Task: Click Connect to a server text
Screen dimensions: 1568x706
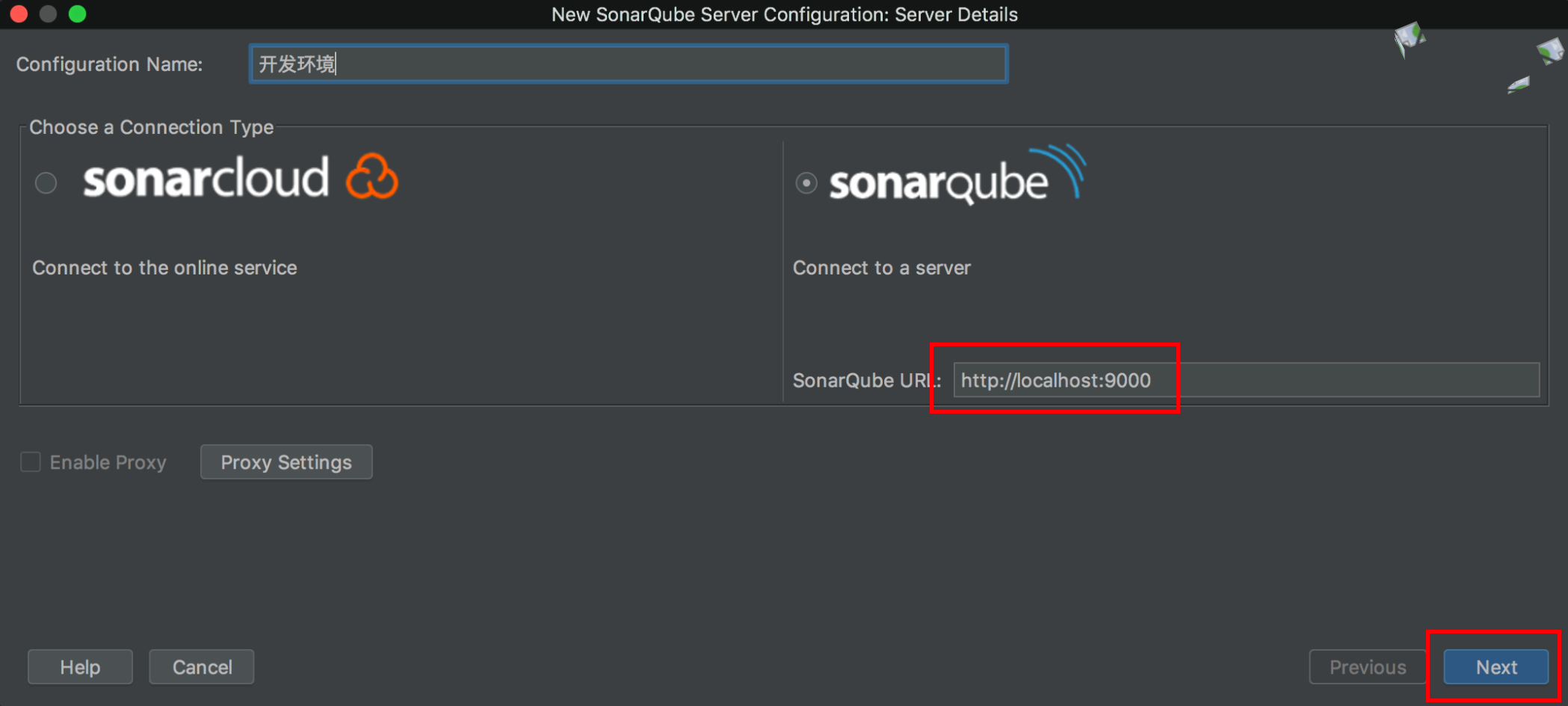Action: [x=882, y=268]
